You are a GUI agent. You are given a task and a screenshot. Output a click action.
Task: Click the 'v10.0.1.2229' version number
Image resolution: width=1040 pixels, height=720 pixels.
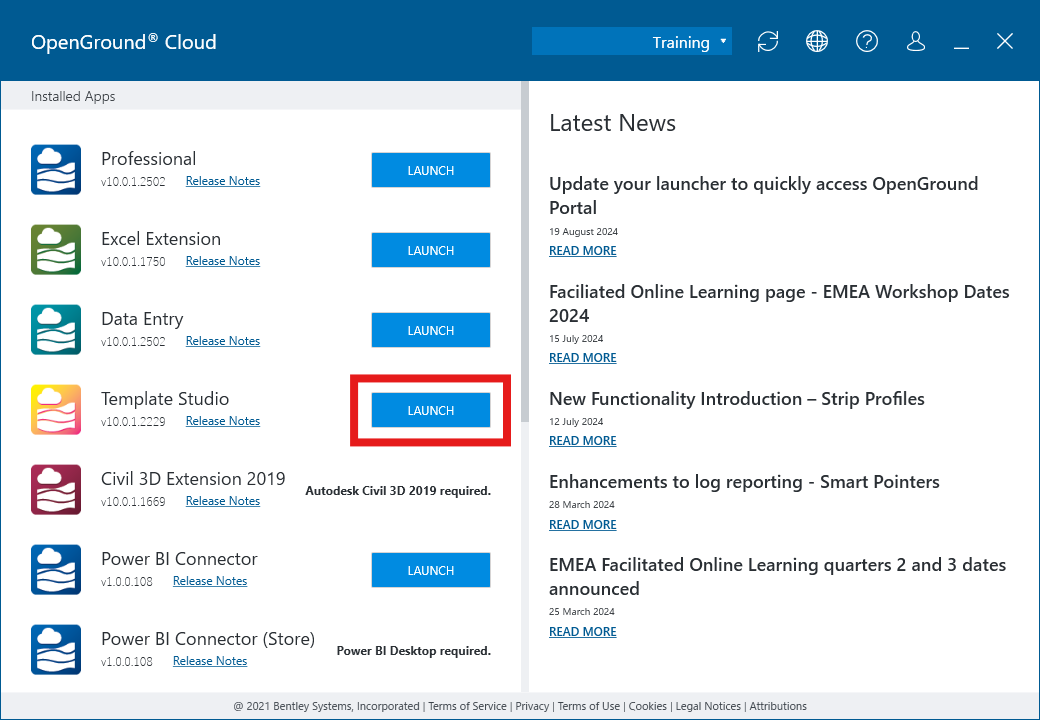pyautogui.click(x=133, y=421)
